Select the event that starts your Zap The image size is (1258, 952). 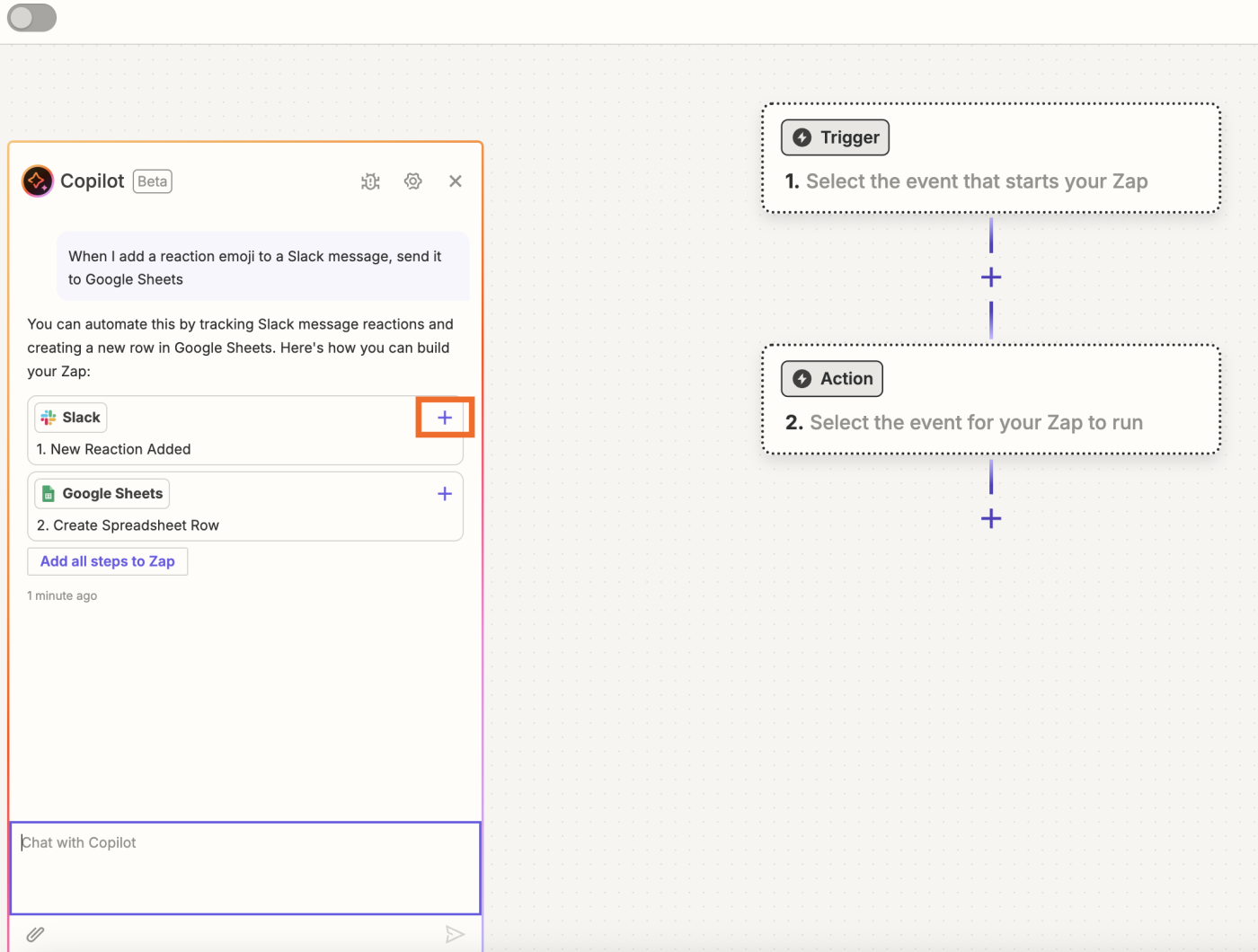click(x=977, y=181)
